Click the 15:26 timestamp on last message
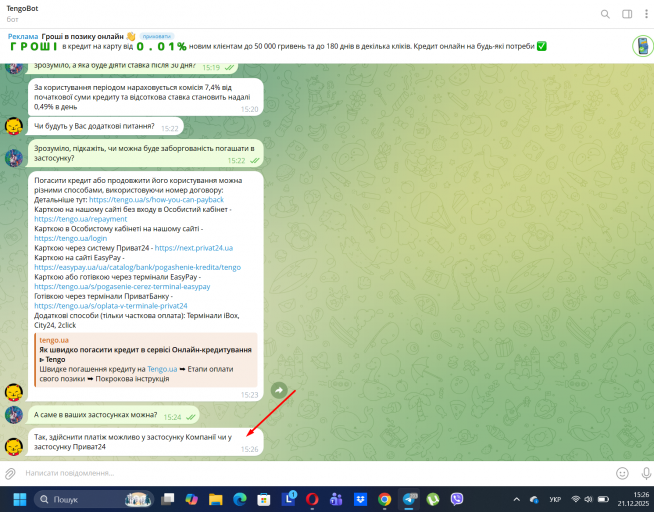 tap(249, 449)
